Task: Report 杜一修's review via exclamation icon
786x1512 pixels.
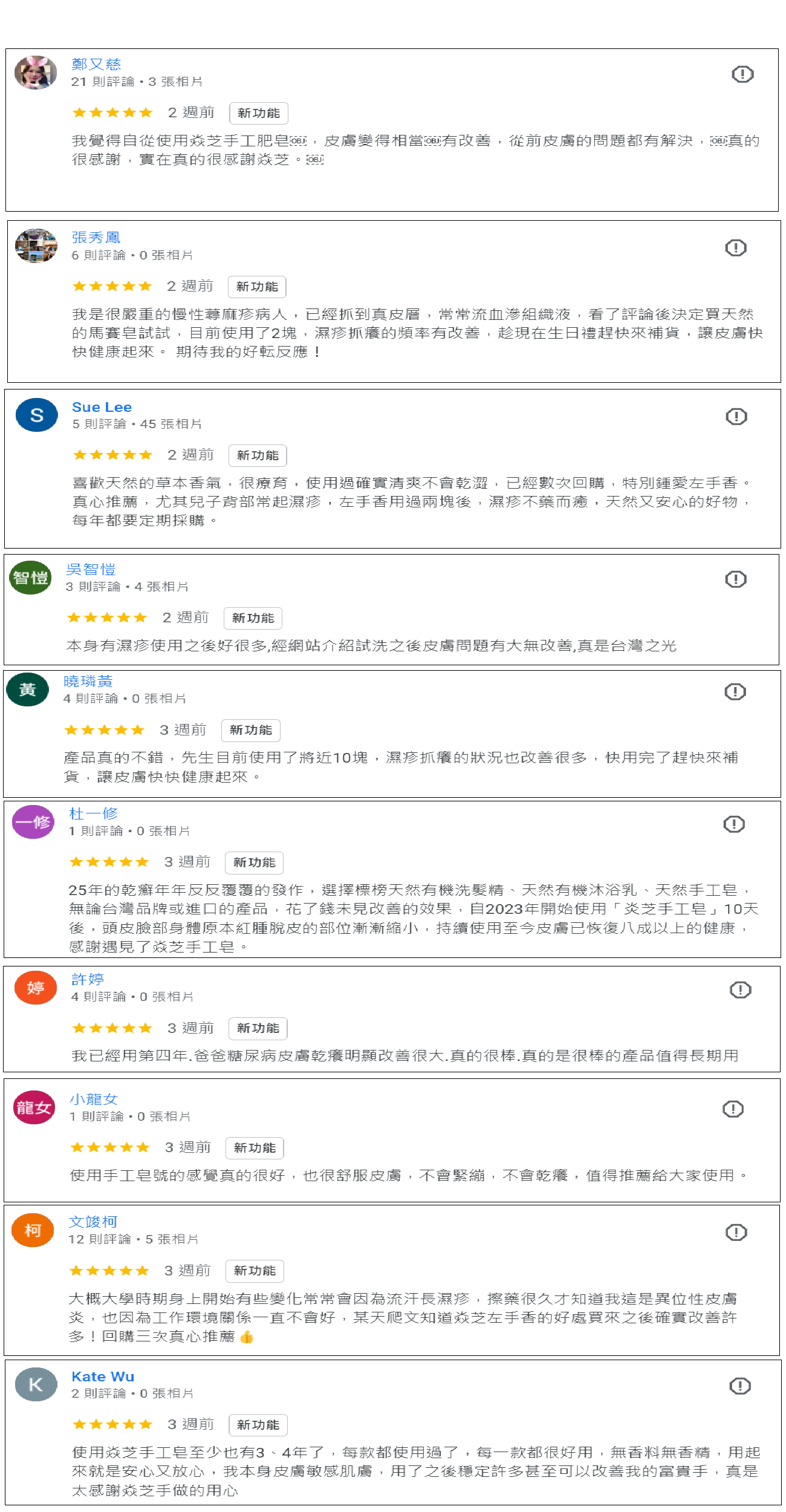Action: pos(734,824)
